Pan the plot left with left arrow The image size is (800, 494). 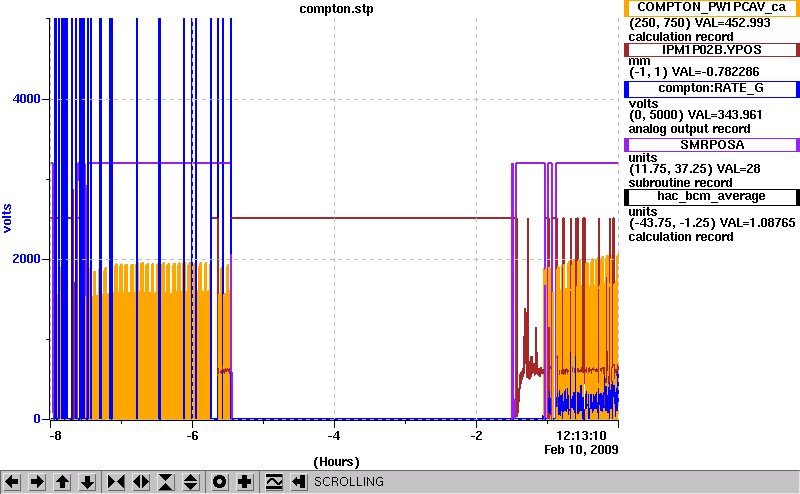[12, 482]
